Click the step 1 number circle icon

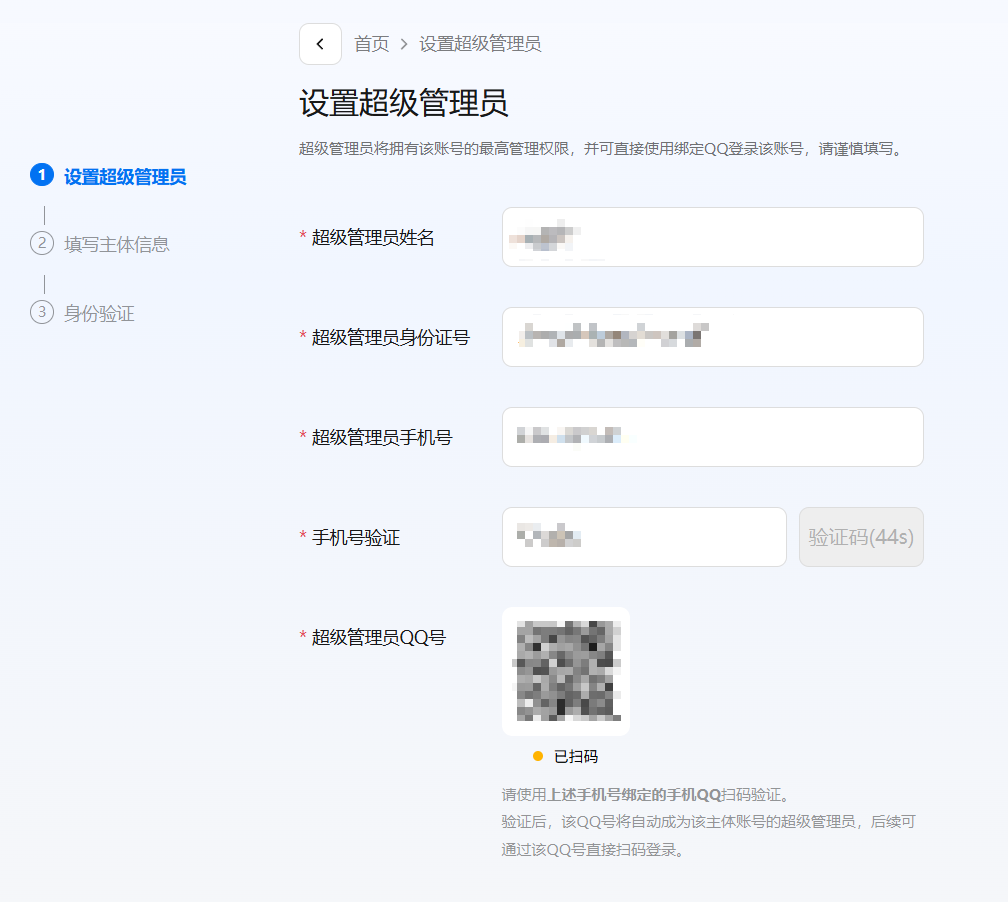pyautogui.click(x=42, y=174)
